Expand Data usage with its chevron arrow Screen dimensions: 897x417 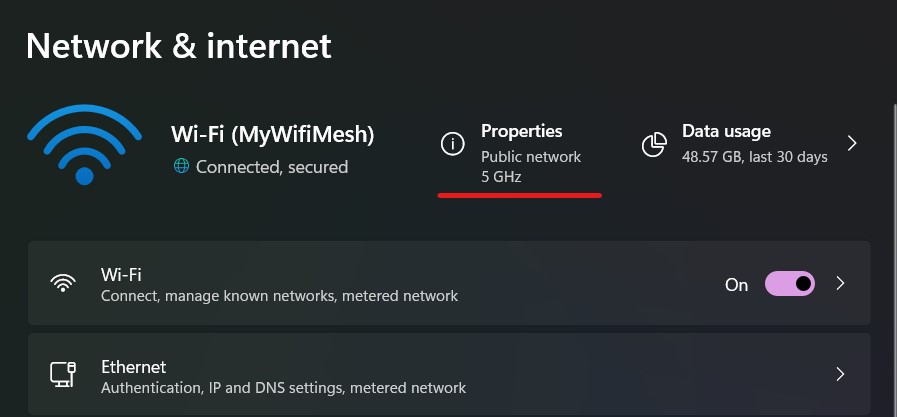tap(852, 143)
